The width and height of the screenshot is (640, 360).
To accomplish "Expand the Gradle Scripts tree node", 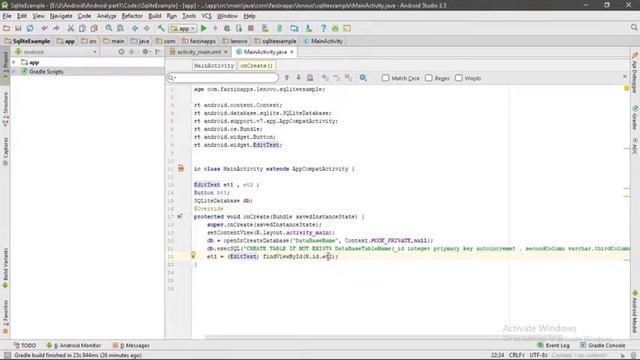I will tap(14, 71).
